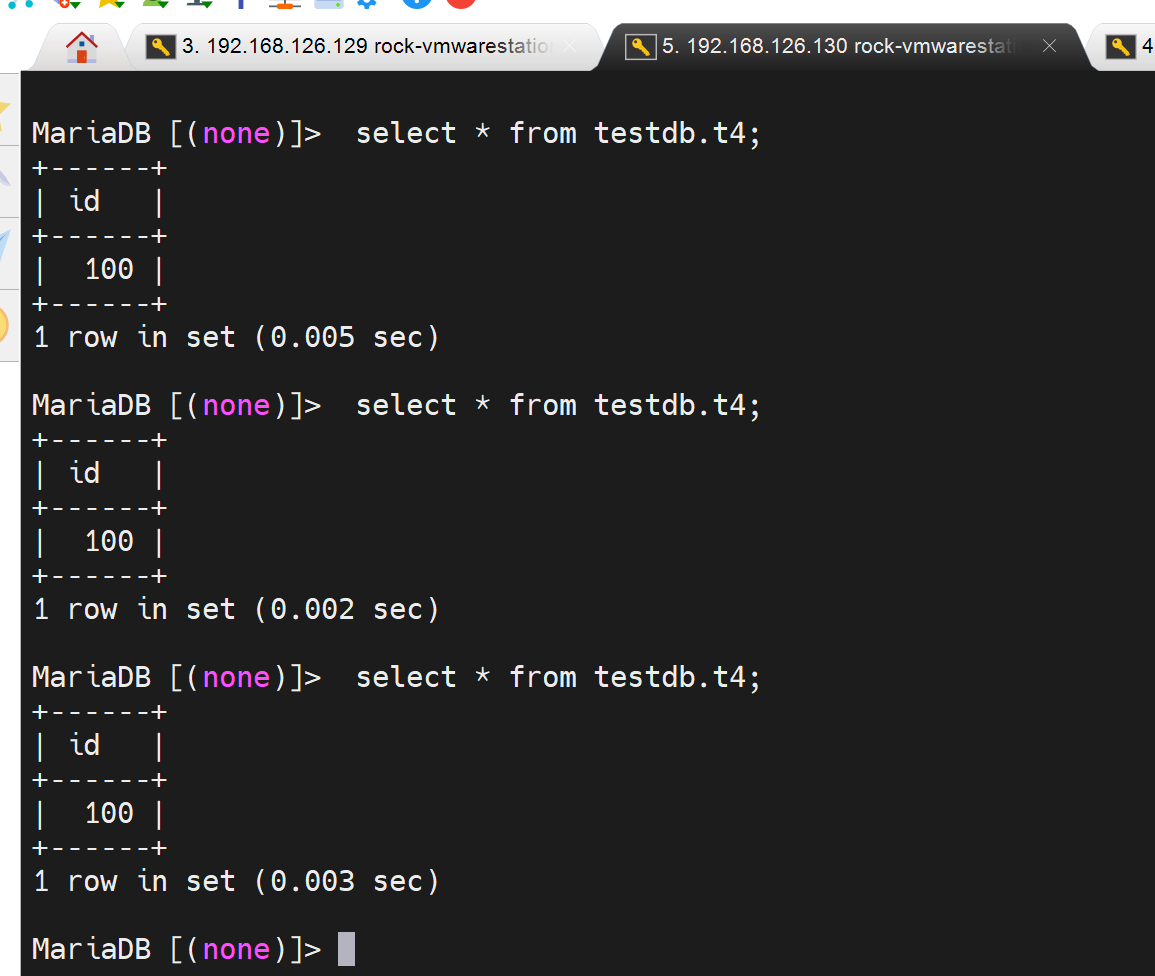
Task: Click the first 'select * from testdb.t4;' command
Action: click(x=558, y=133)
